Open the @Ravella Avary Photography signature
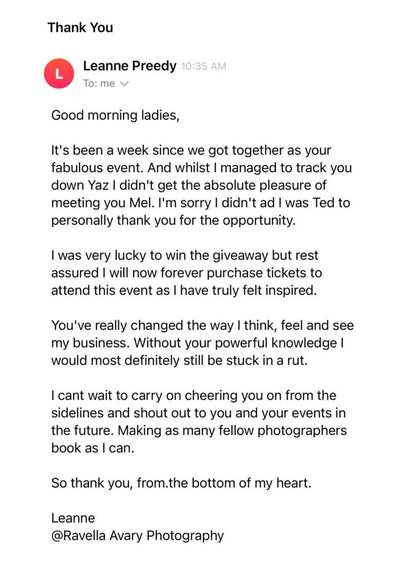 [137, 536]
